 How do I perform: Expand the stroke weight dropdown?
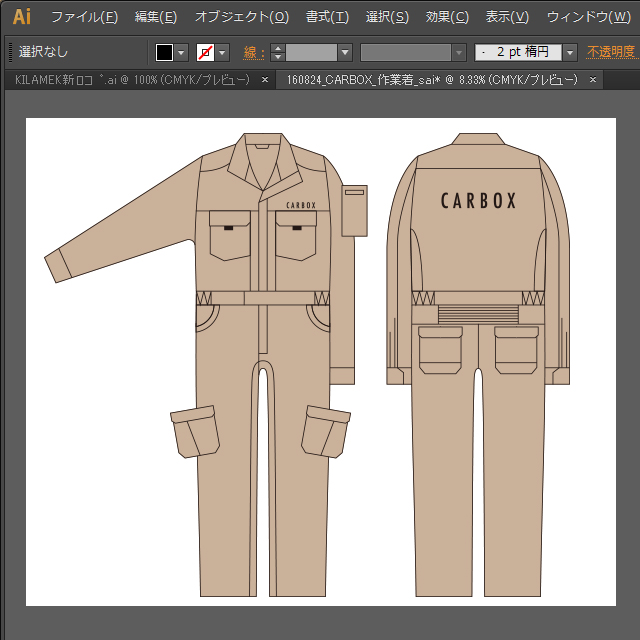[x=345, y=52]
